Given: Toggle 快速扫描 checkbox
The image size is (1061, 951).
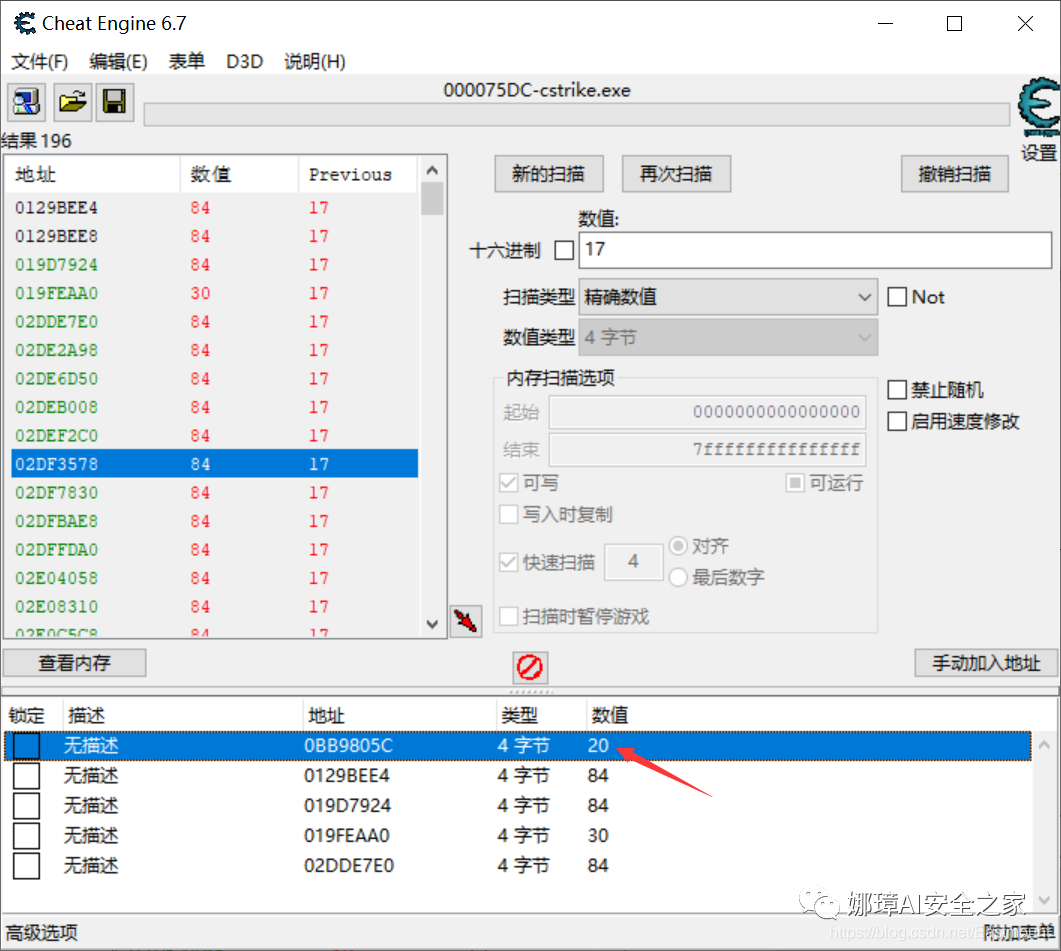Looking at the screenshot, I should pyautogui.click(x=508, y=562).
